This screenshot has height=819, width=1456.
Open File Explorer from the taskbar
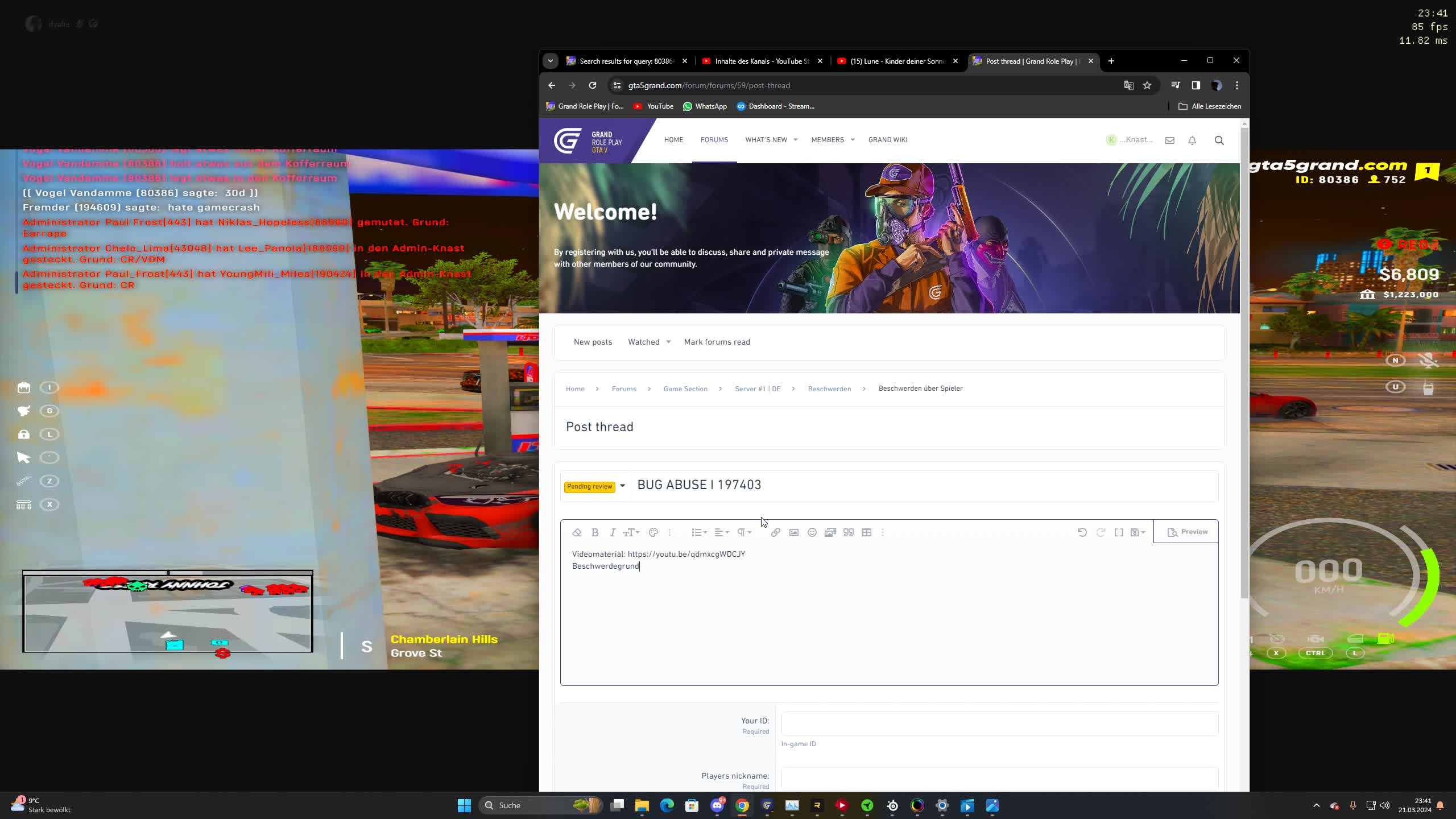pyautogui.click(x=642, y=805)
